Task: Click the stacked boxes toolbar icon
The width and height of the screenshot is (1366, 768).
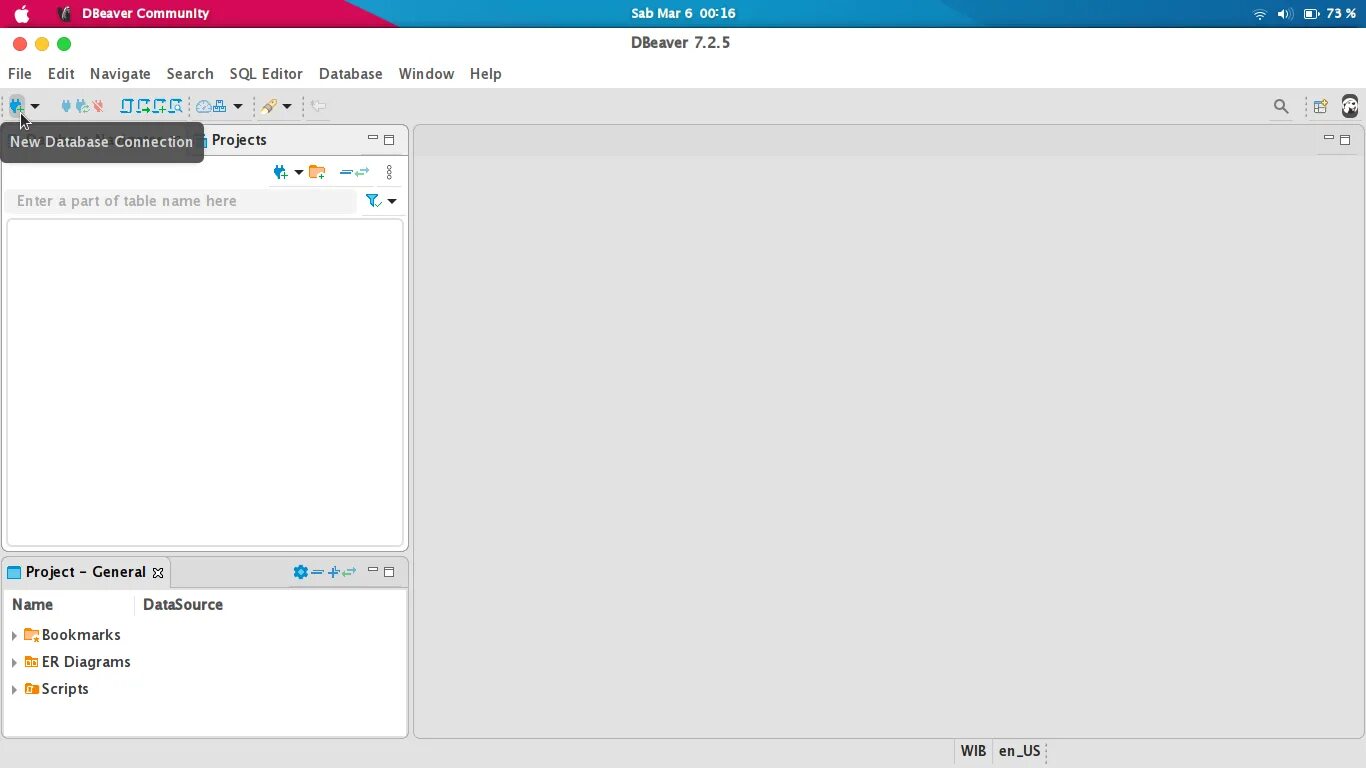Action: pyautogui.click(x=221, y=106)
